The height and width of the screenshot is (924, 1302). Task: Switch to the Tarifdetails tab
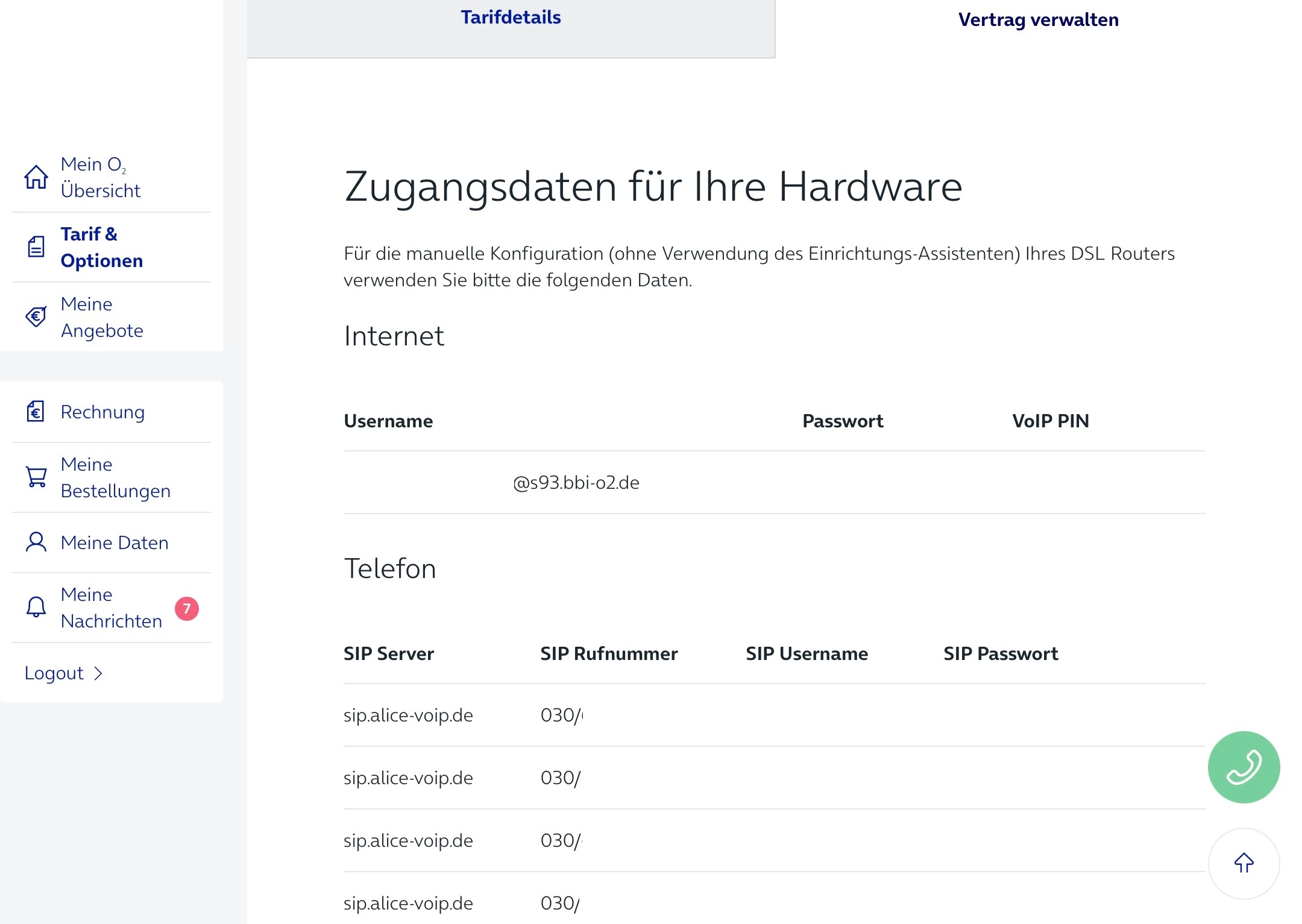point(511,18)
